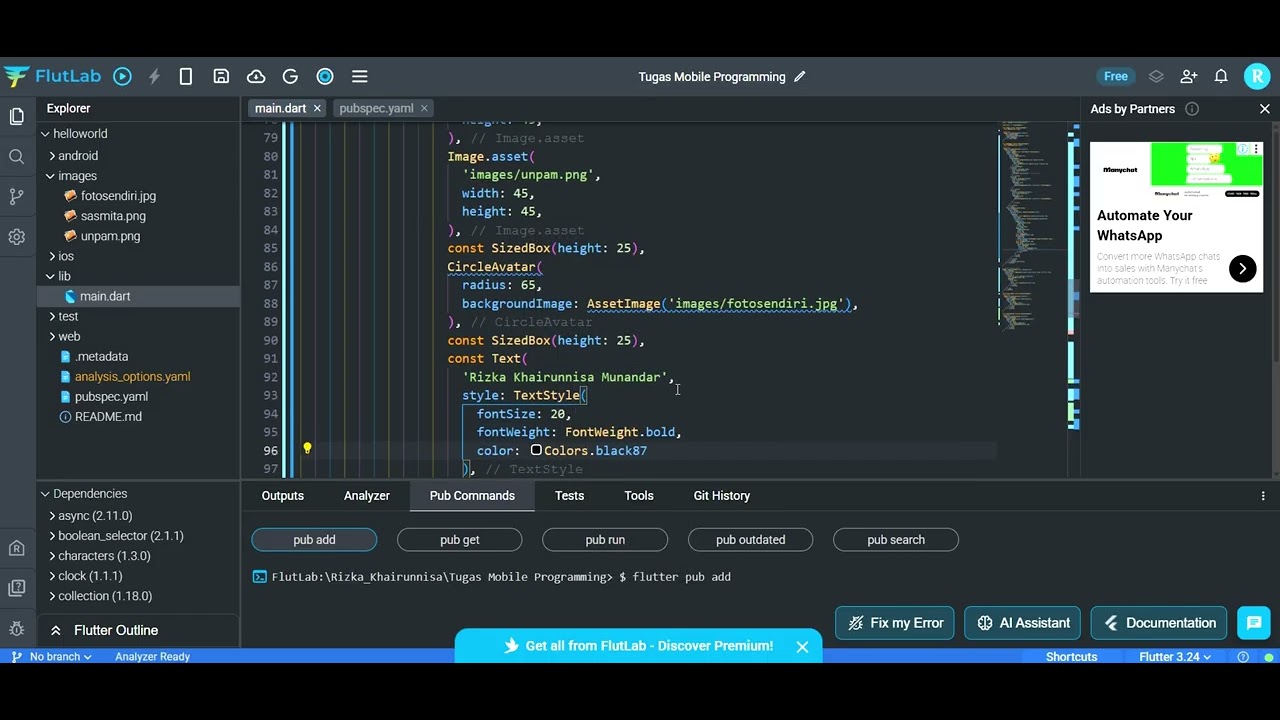Open the user avatar R in the header
This screenshot has height=720, width=1280.
pyautogui.click(x=1256, y=76)
